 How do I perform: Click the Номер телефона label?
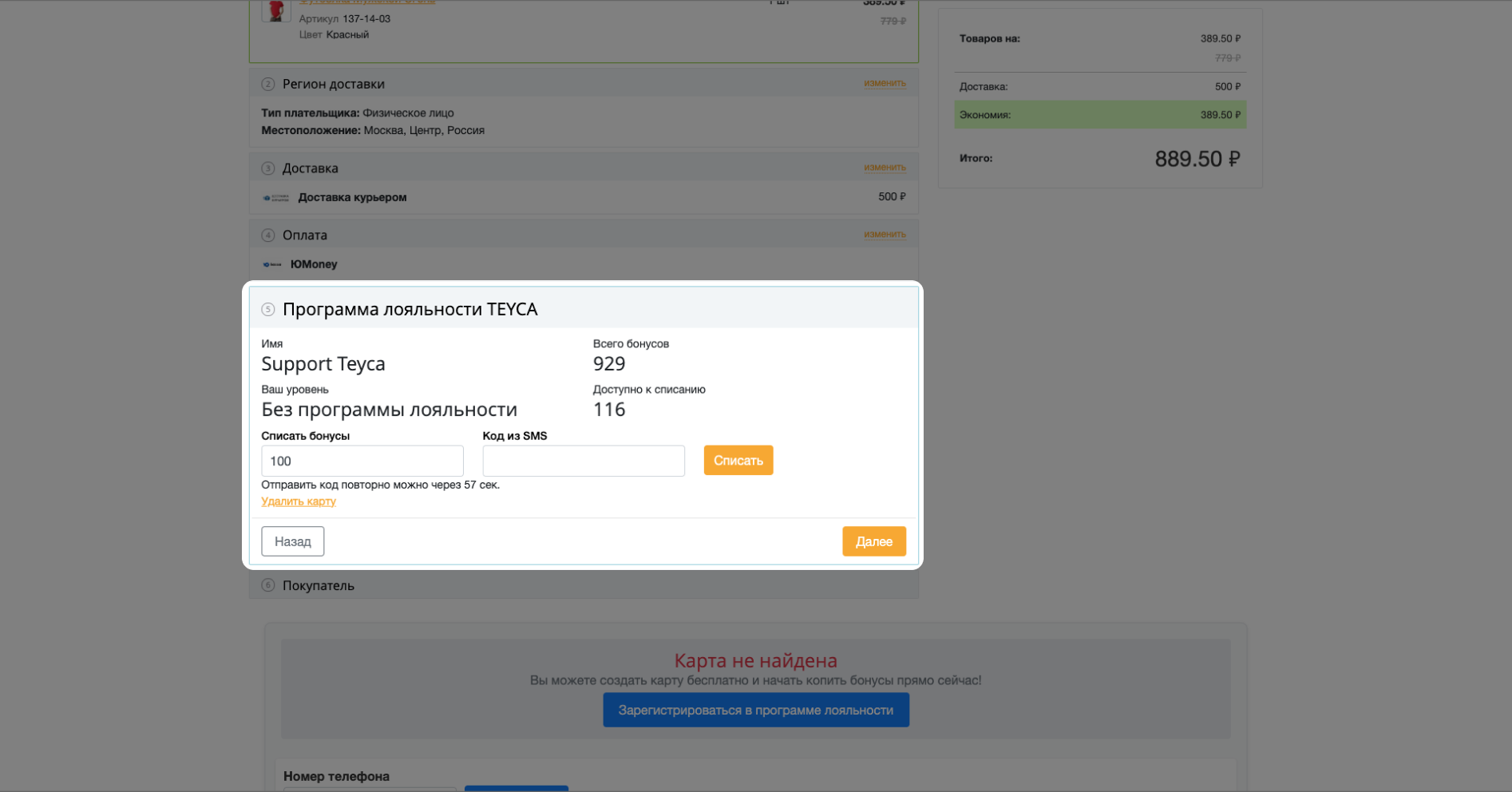click(x=337, y=776)
